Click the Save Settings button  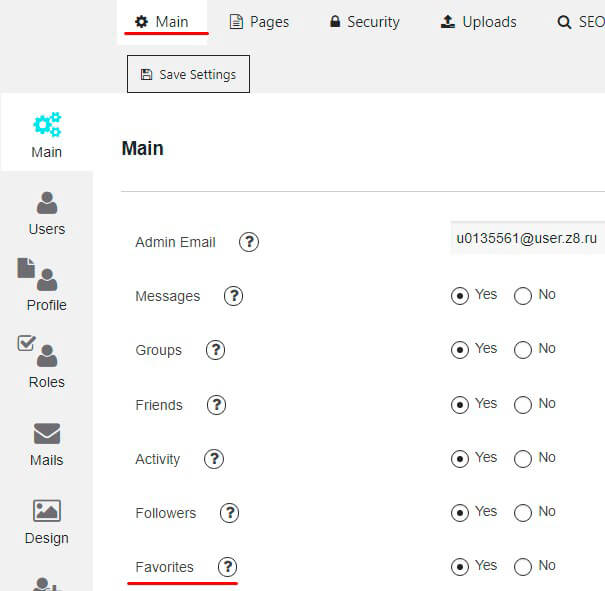188,74
